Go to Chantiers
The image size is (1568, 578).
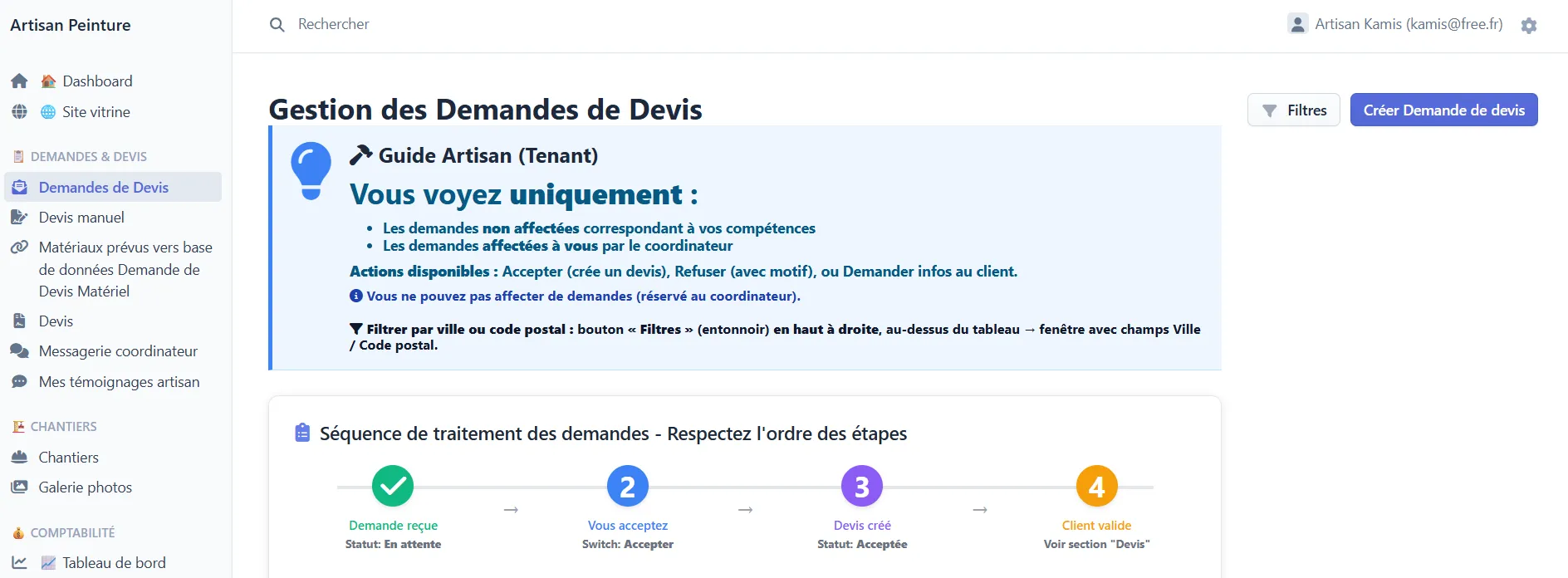coord(68,458)
